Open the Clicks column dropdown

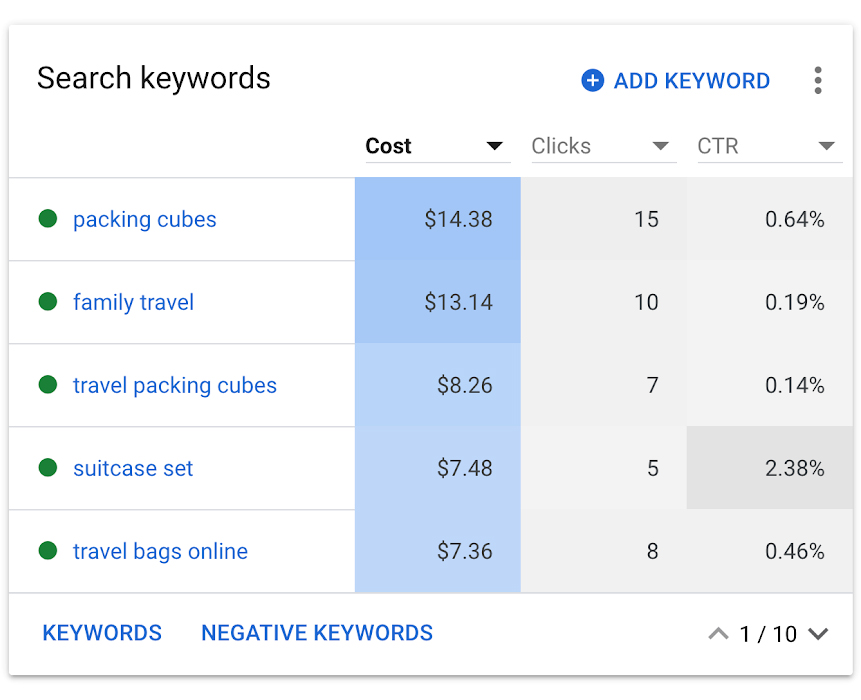604,146
